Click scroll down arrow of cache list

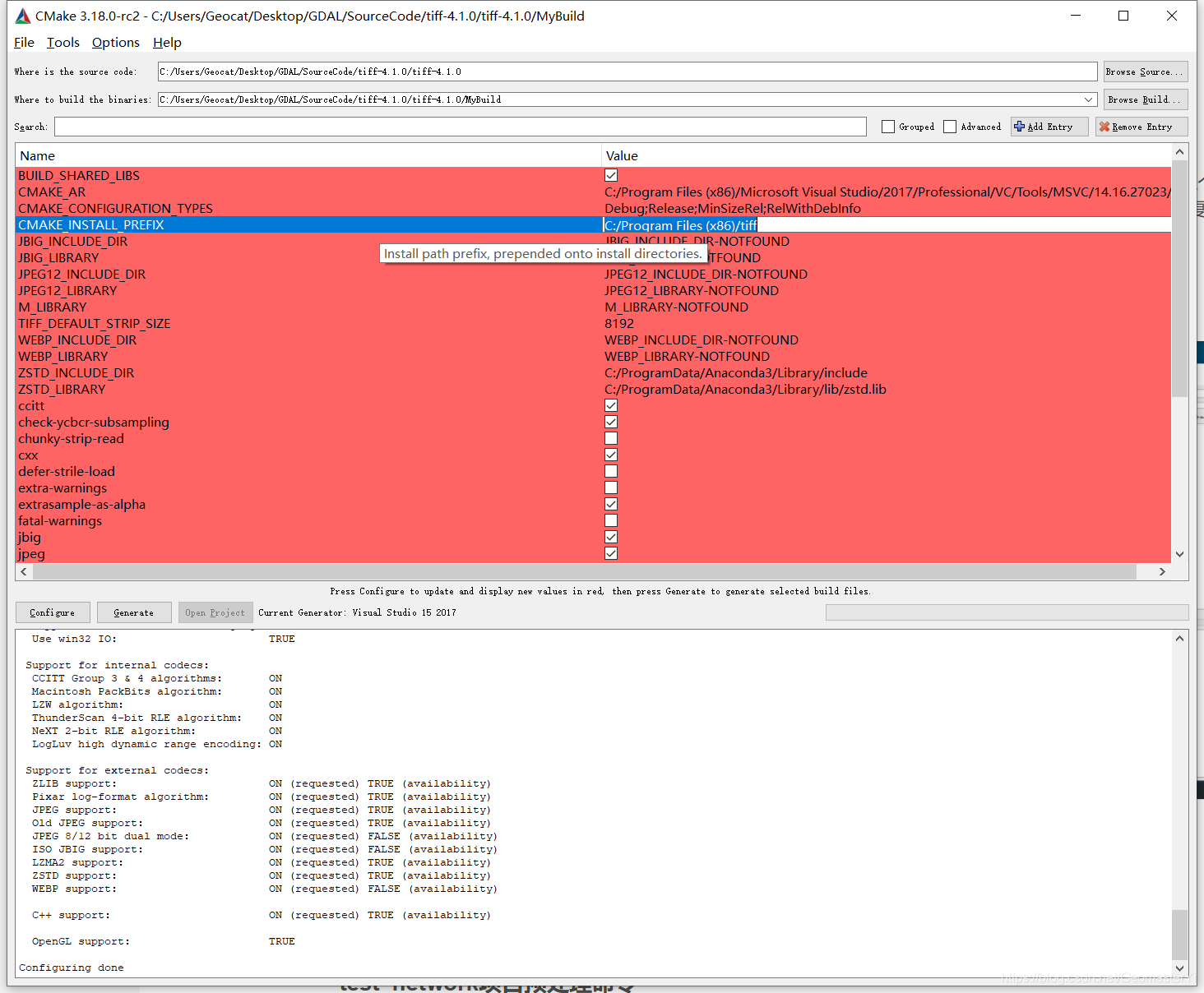[x=1180, y=555]
